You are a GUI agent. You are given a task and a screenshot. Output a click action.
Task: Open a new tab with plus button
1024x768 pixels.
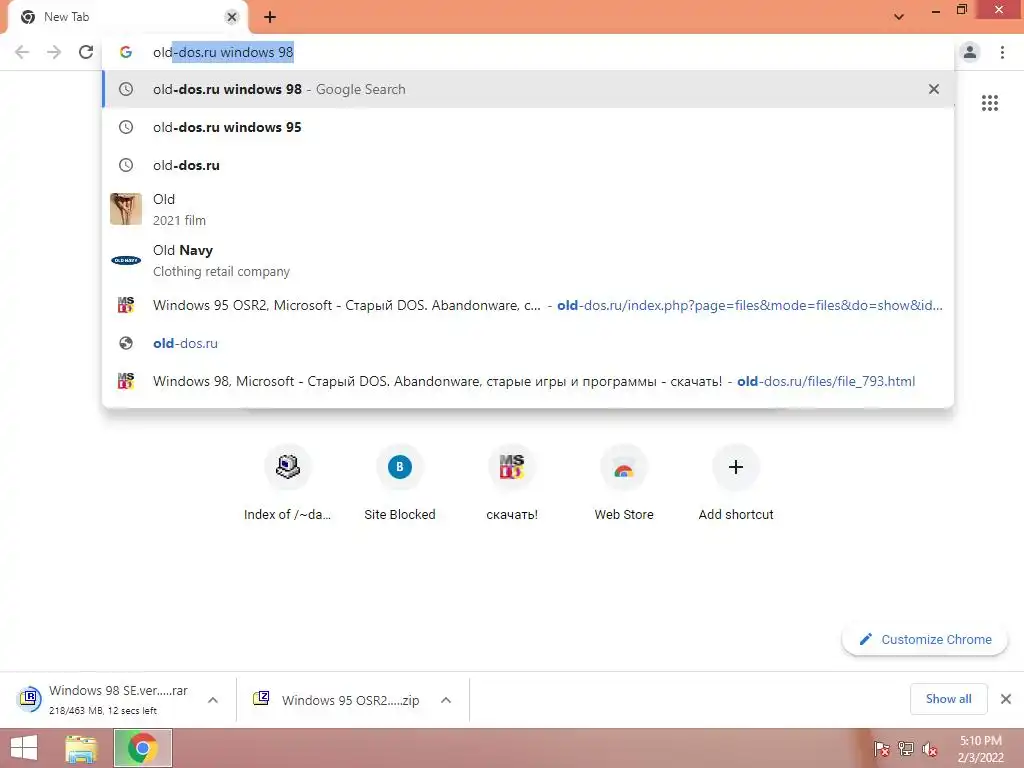(270, 17)
